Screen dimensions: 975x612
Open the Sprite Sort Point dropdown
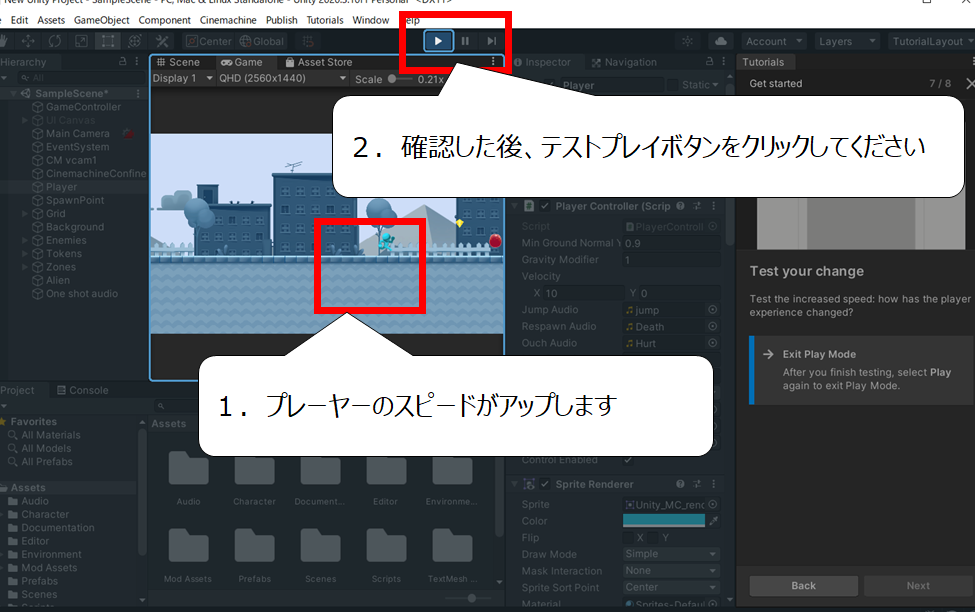(x=672, y=587)
